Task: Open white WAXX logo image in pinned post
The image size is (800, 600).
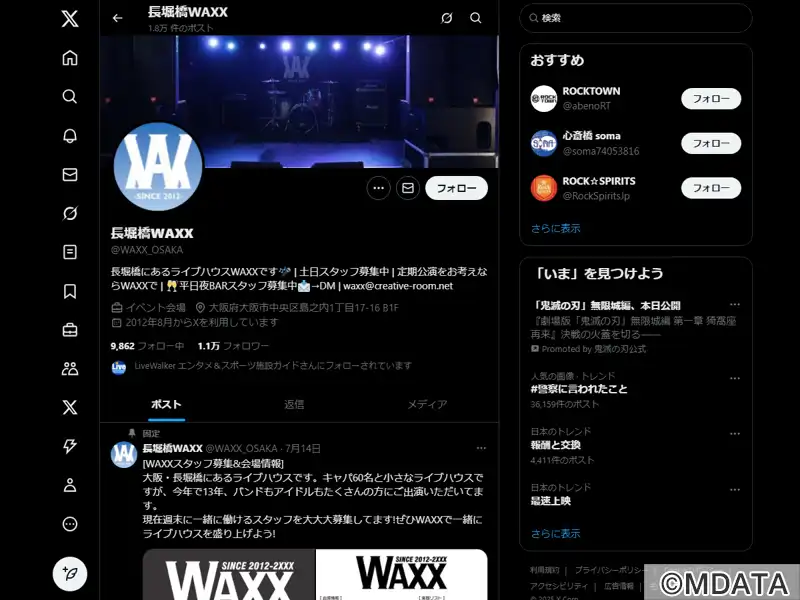Action: [402, 574]
